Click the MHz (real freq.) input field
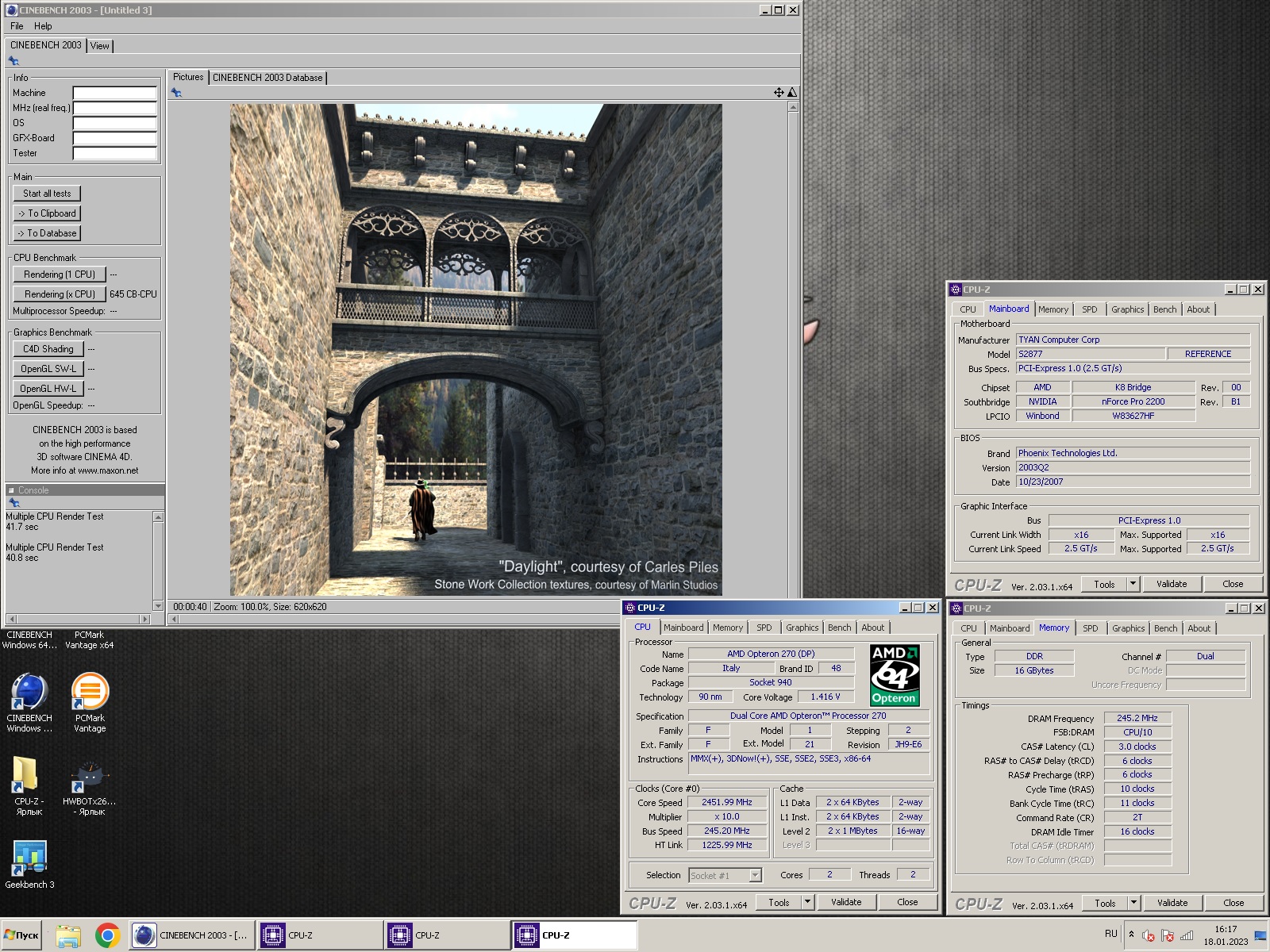The height and width of the screenshot is (952, 1270). [x=115, y=108]
